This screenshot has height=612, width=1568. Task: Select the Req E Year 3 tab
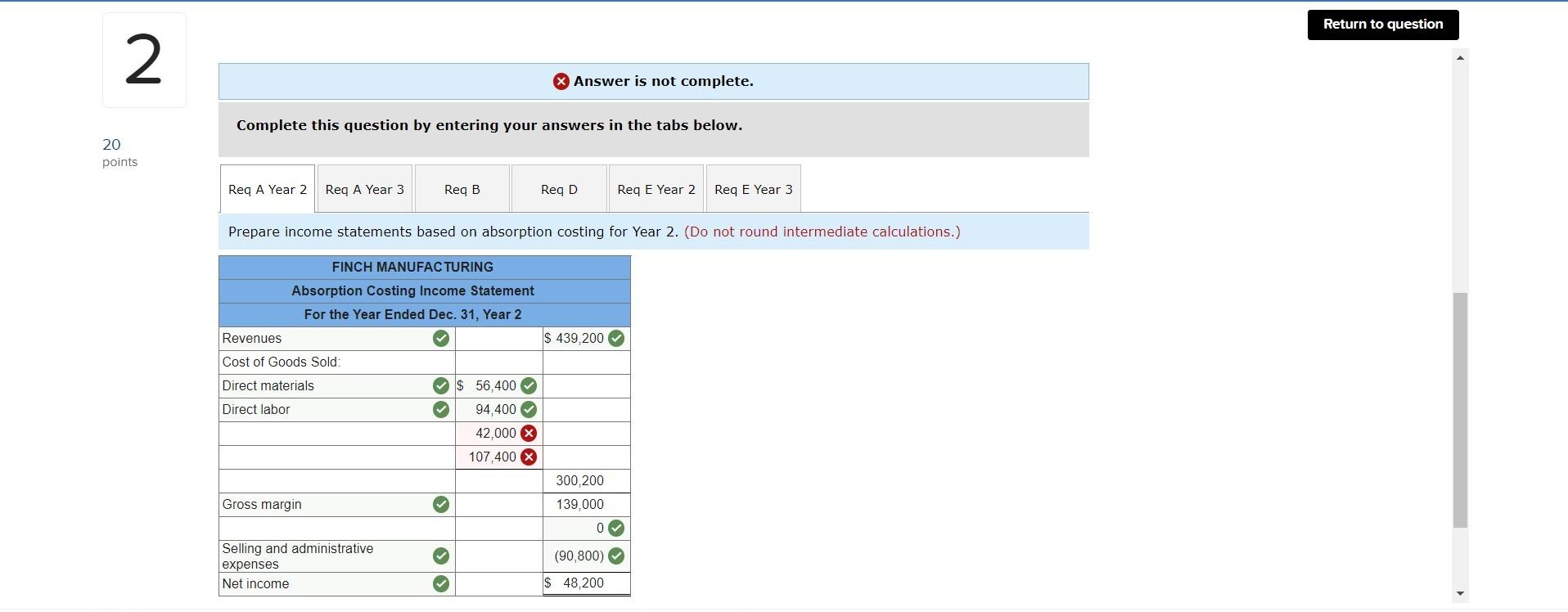pyautogui.click(x=754, y=189)
